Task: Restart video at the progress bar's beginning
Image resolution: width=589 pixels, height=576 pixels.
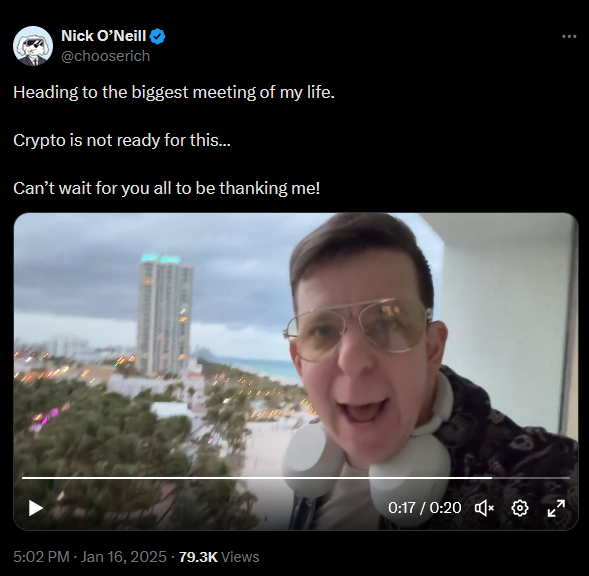Action: coord(23,478)
